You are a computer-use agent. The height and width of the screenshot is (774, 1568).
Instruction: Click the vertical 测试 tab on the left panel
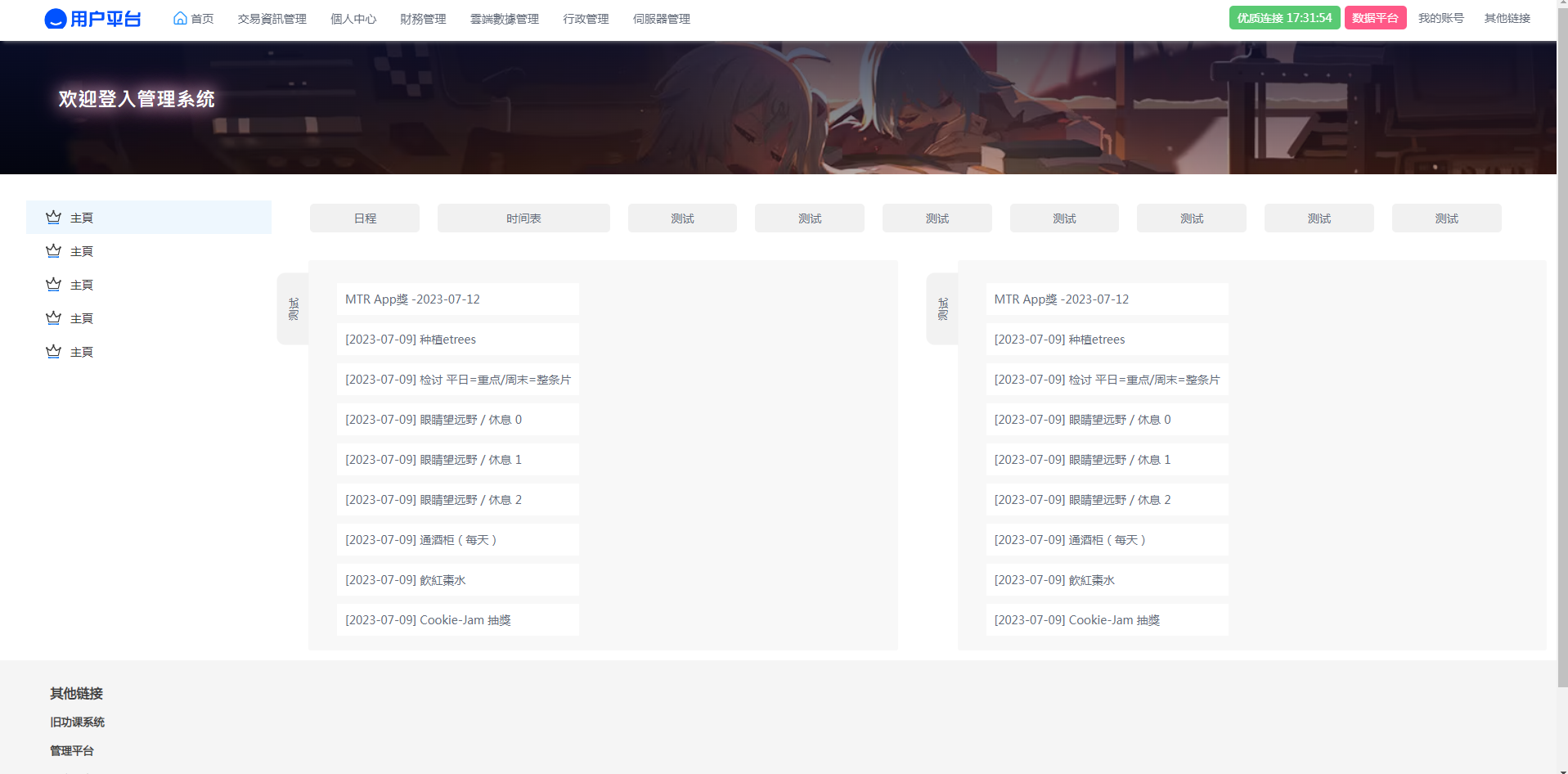pyautogui.click(x=294, y=308)
